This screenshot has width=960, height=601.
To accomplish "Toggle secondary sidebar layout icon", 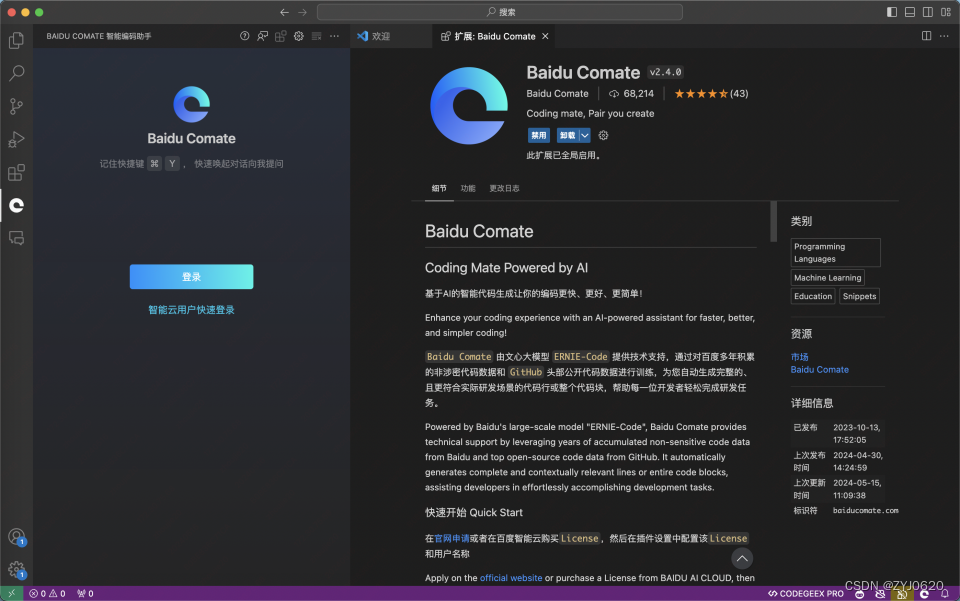I will [928, 12].
